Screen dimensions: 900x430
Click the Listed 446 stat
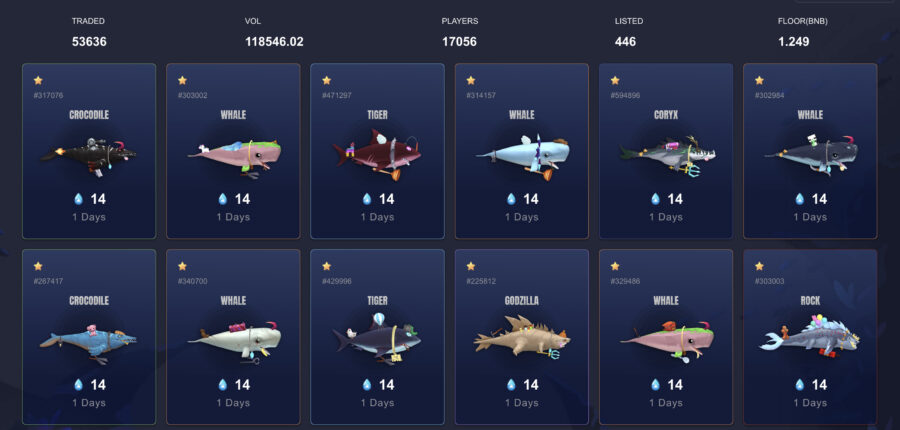pyautogui.click(x=629, y=32)
